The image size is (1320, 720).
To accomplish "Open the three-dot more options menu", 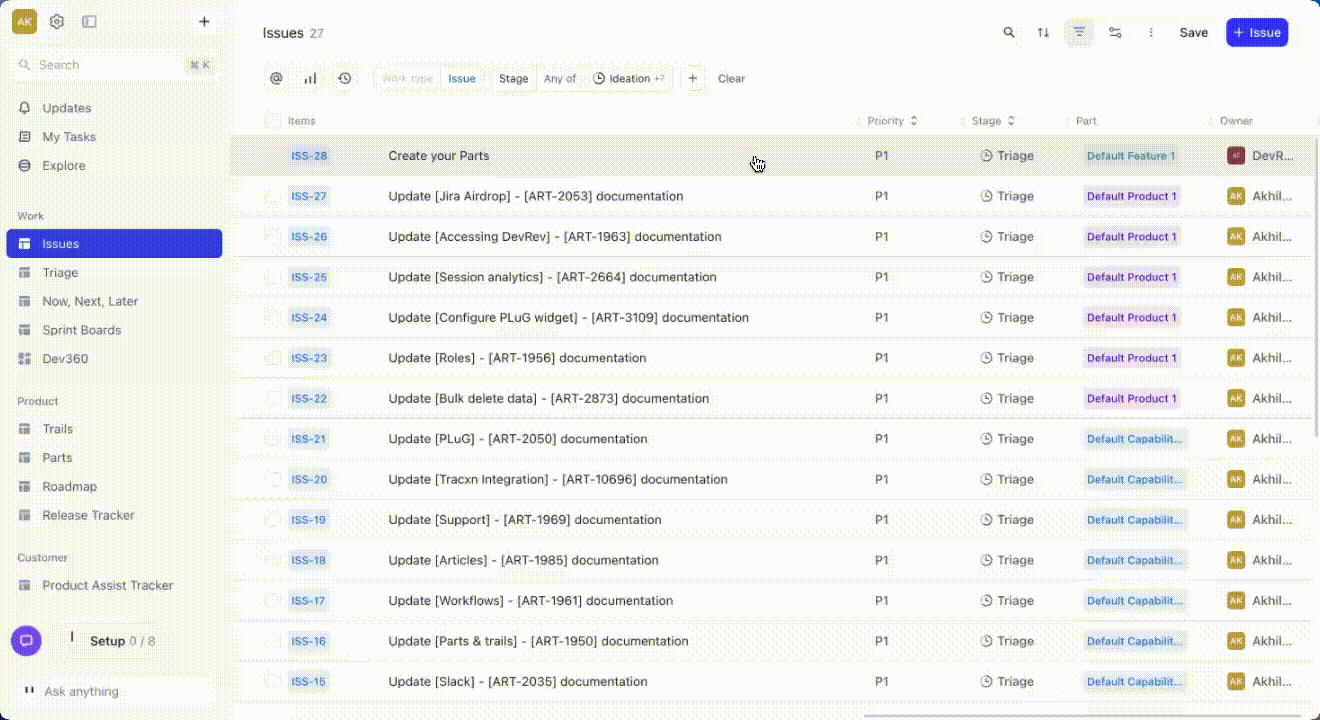I will (1151, 33).
